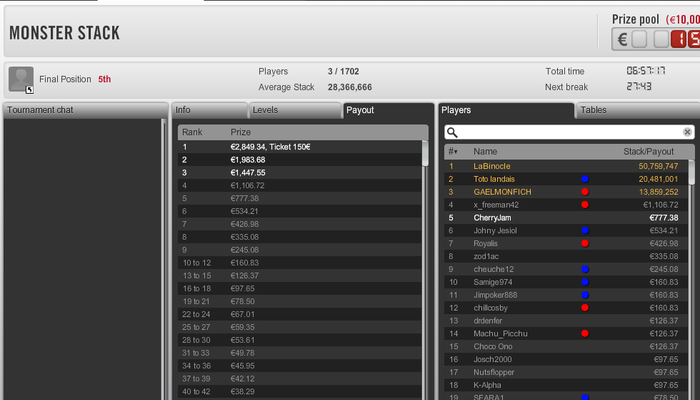Image resolution: width=700 pixels, height=400 pixels.
Task: Click the red dot beside chillcosby
Action: coord(585,308)
